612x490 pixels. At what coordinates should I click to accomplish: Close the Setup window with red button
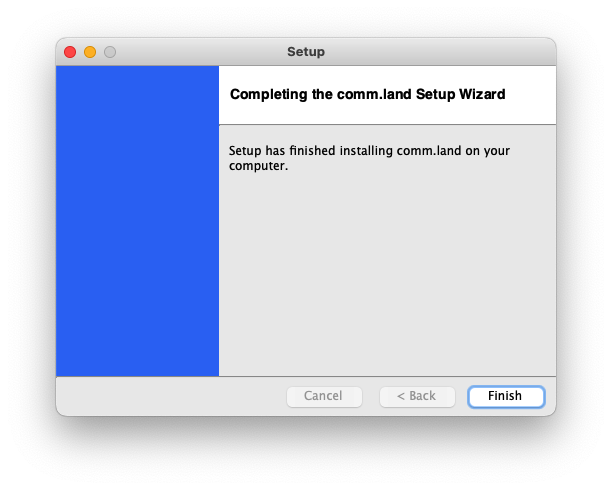(x=70, y=52)
